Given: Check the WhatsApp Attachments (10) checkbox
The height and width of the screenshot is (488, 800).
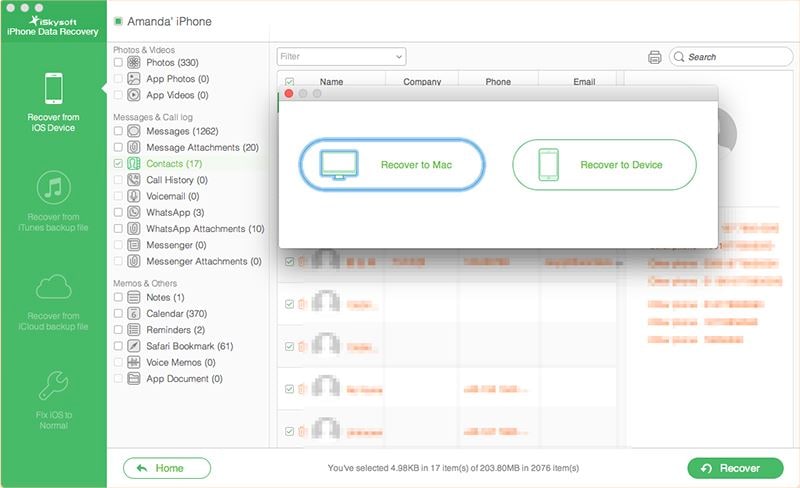Looking at the screenshot, I should point(118,229).
